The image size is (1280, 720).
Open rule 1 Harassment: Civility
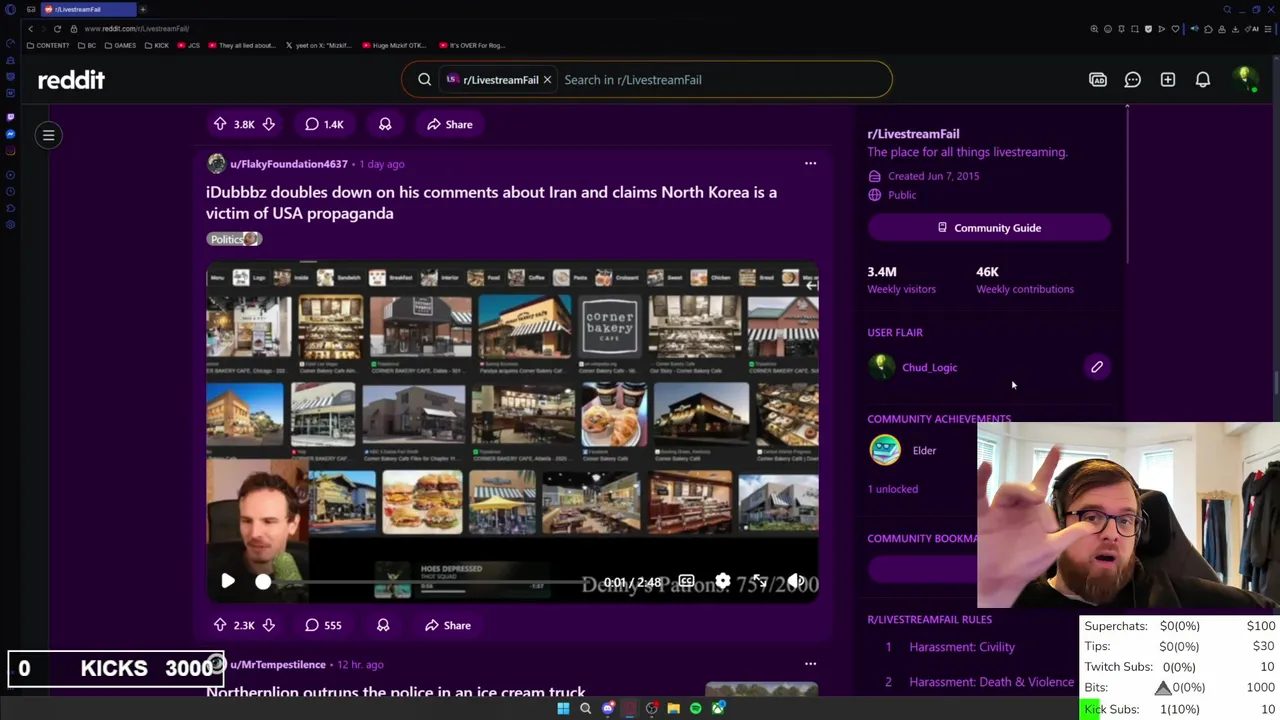962,647
